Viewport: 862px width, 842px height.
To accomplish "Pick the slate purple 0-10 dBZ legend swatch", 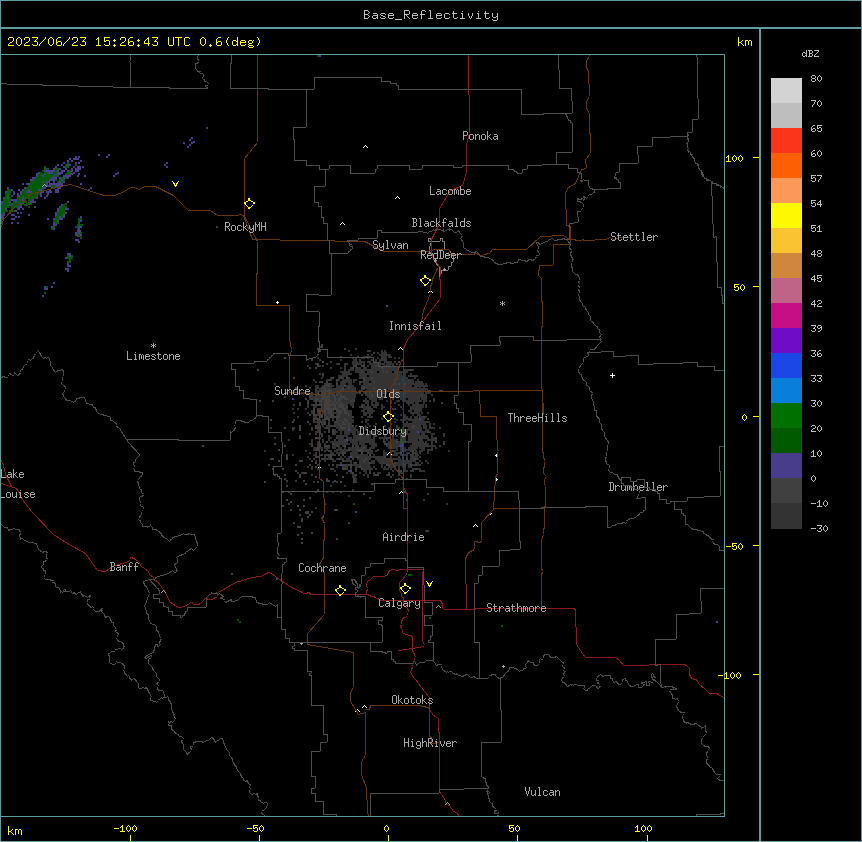I will (x=786, y=466).
